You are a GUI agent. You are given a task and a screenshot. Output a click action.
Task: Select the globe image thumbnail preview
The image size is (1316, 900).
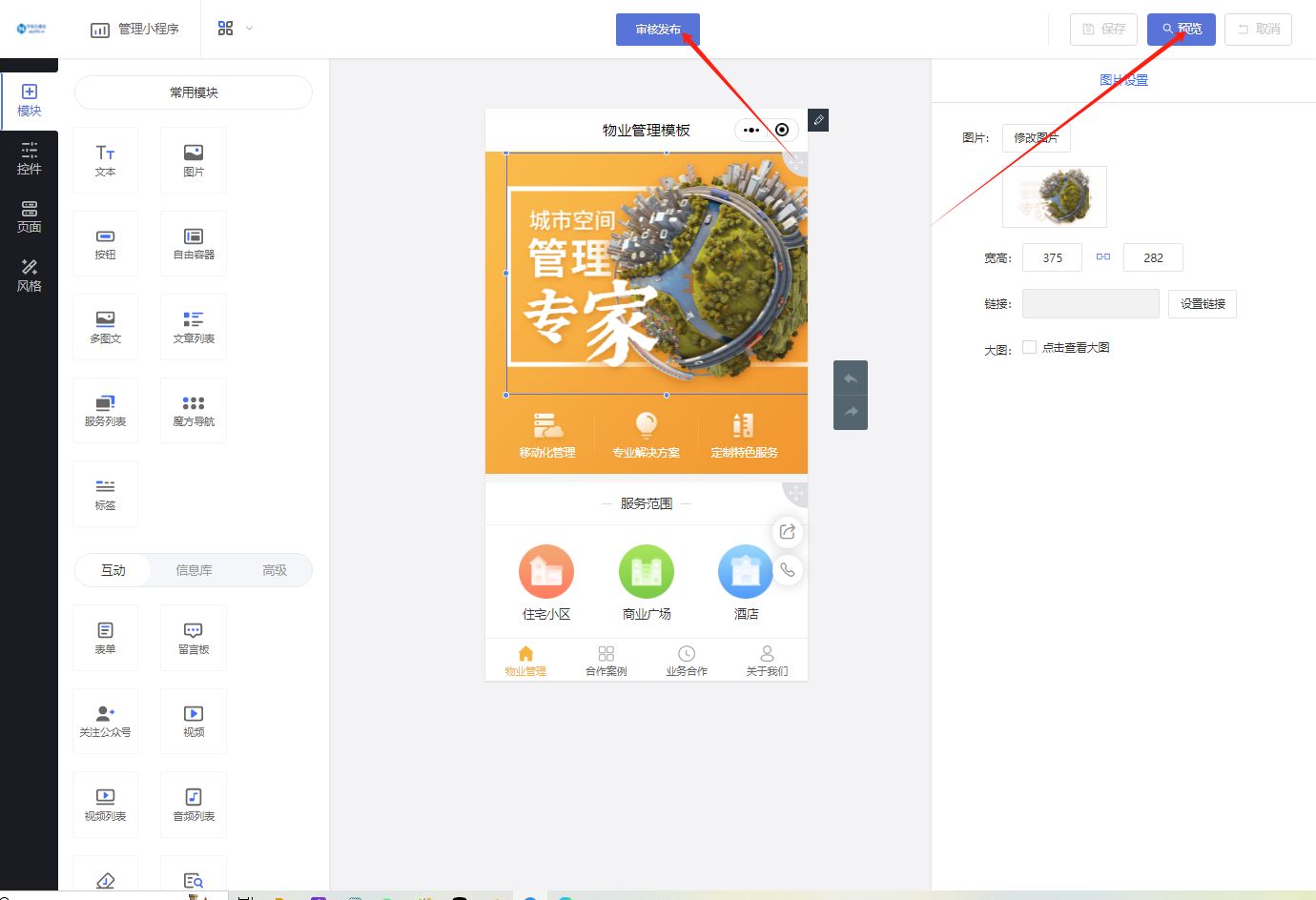coord(1055,196)
